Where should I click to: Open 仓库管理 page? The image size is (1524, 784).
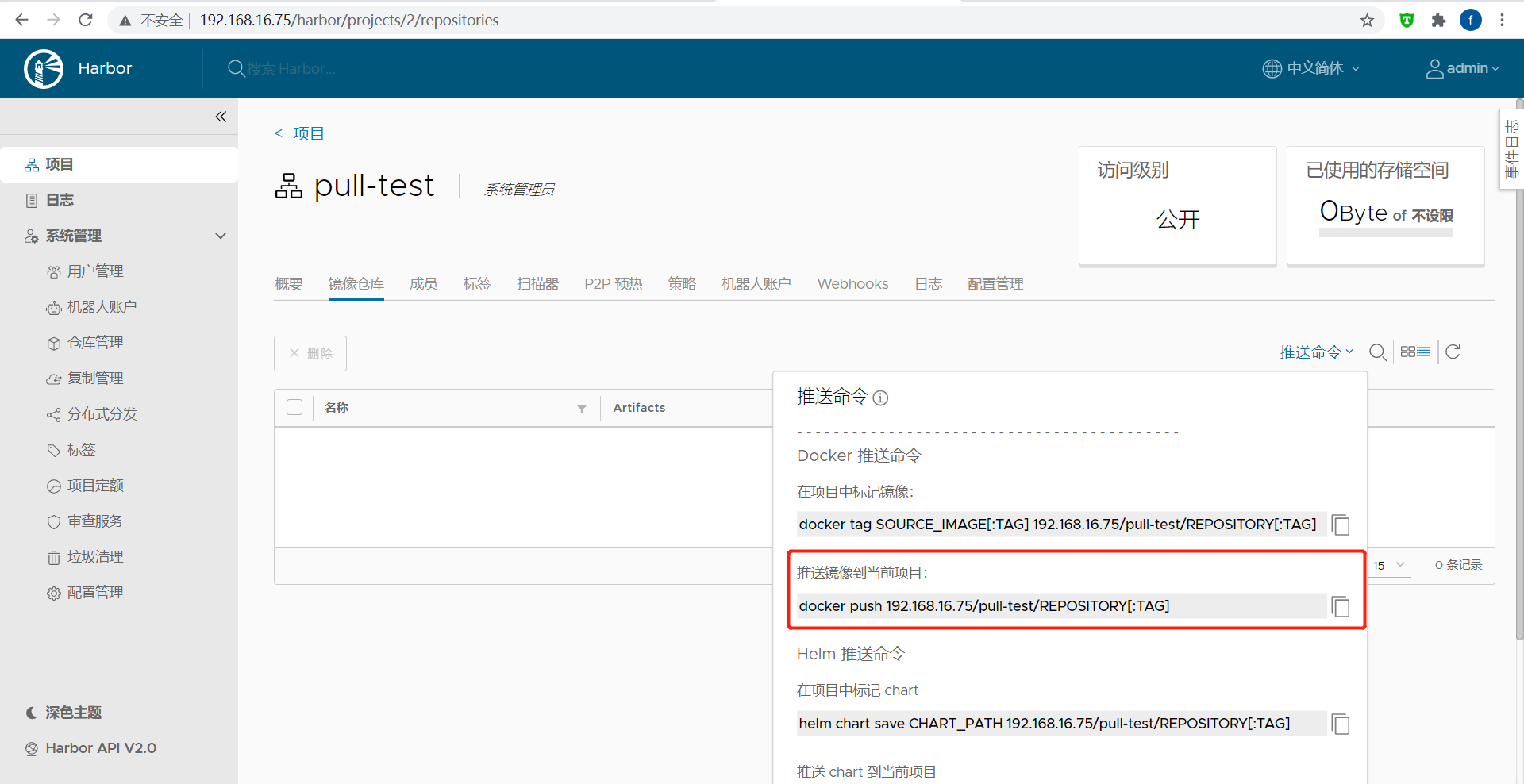pyautogui.click(x=95, y=343)
